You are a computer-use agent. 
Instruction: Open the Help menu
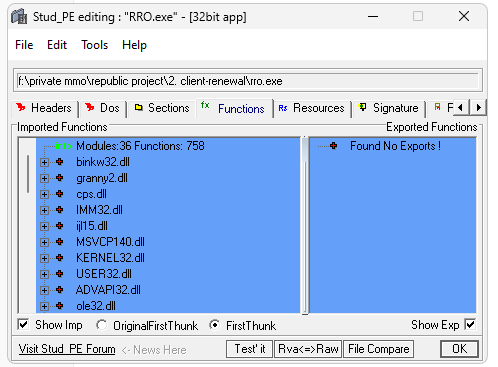click(x=134, y=45)
